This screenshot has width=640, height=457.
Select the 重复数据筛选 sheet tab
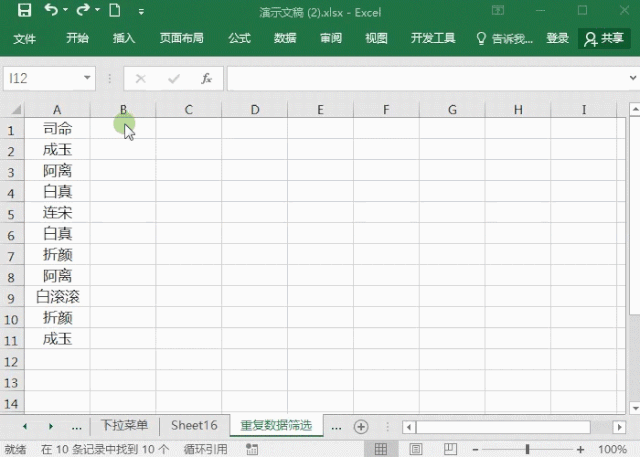pyautogui.click(x=276, y=425)
